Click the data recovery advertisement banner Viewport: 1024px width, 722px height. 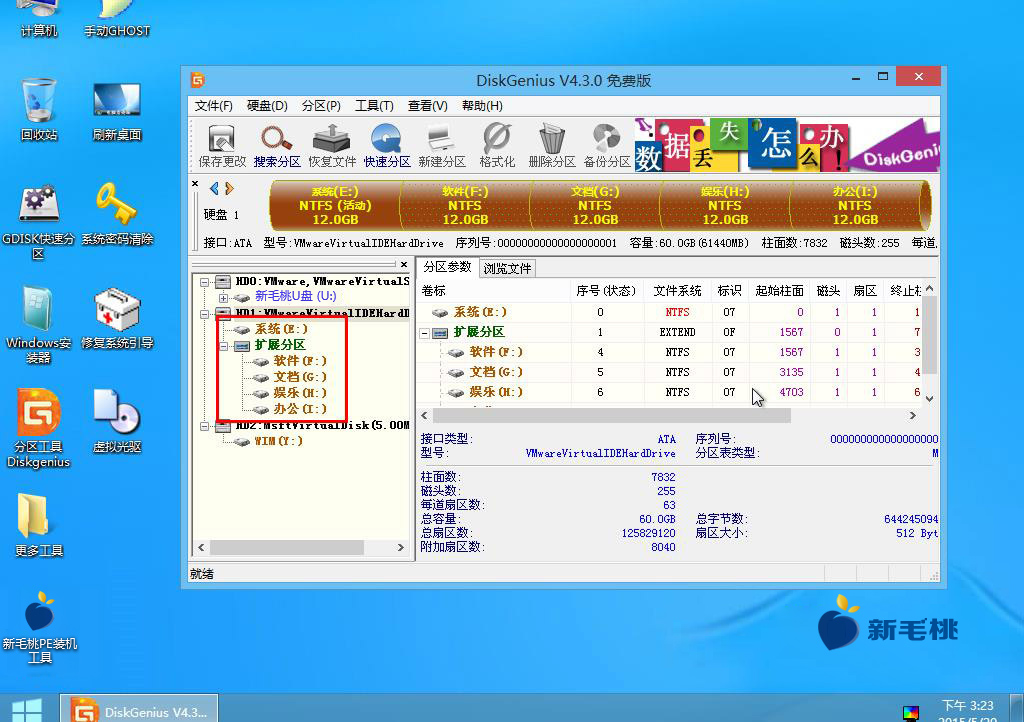tap(787, 145)
